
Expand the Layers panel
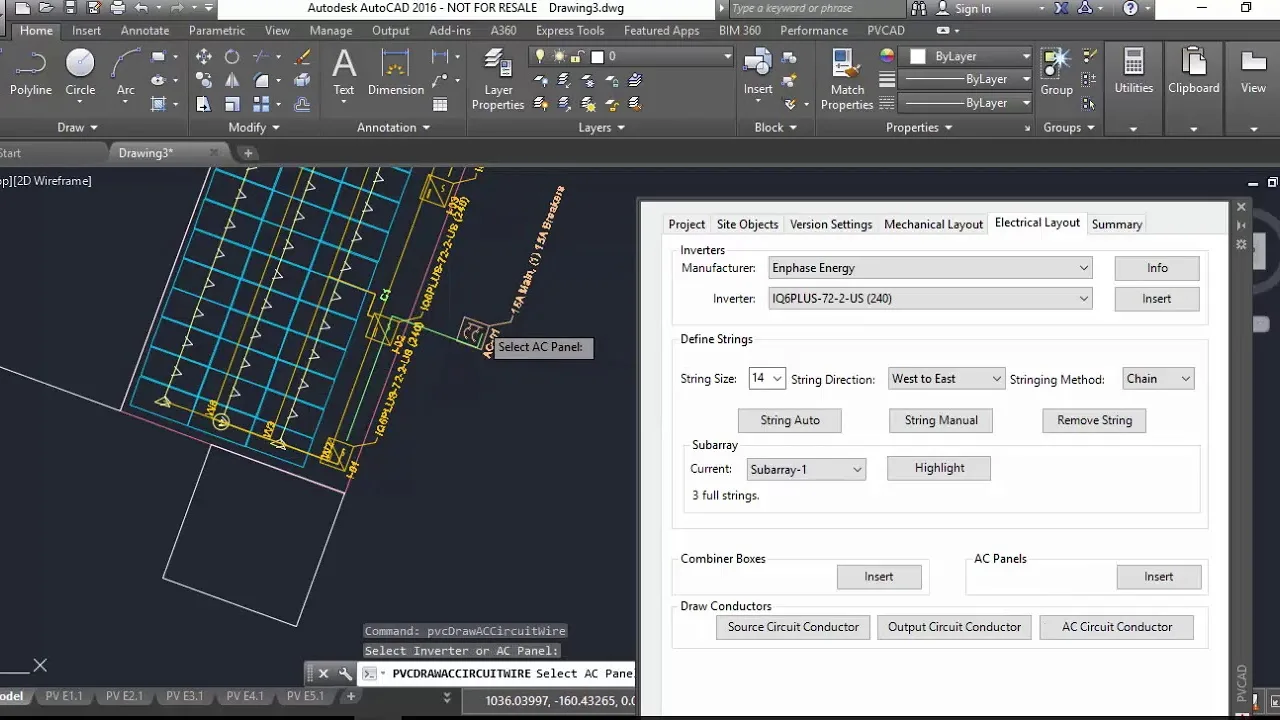[x=602, y=127]
